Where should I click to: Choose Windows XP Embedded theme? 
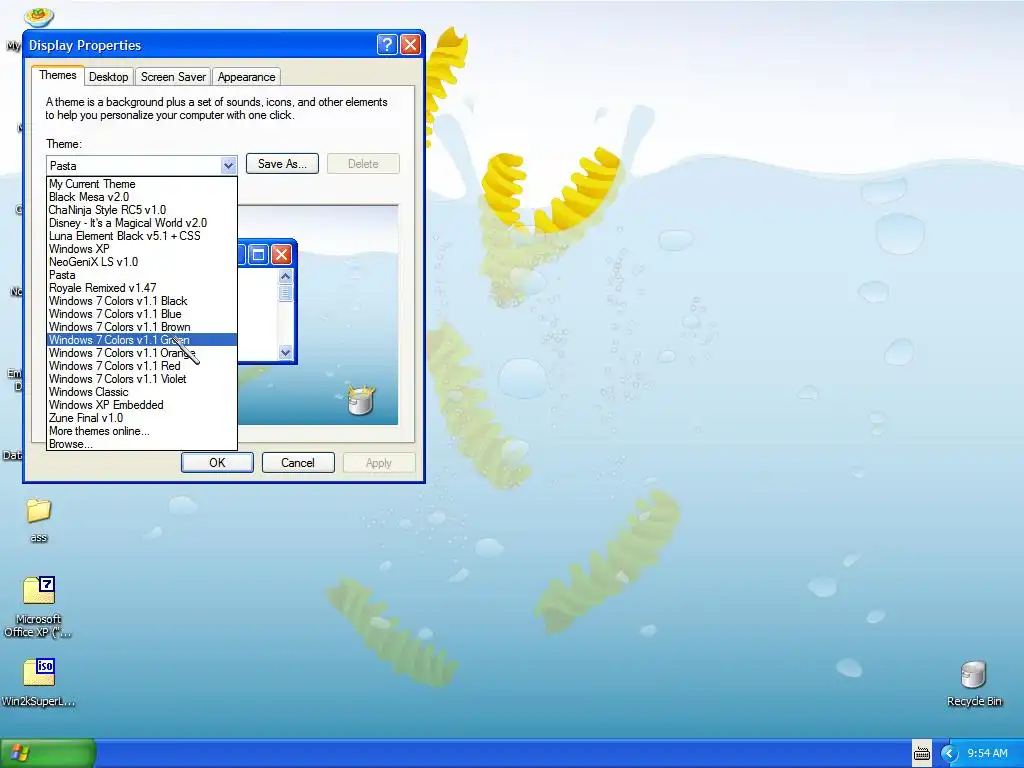142,405
